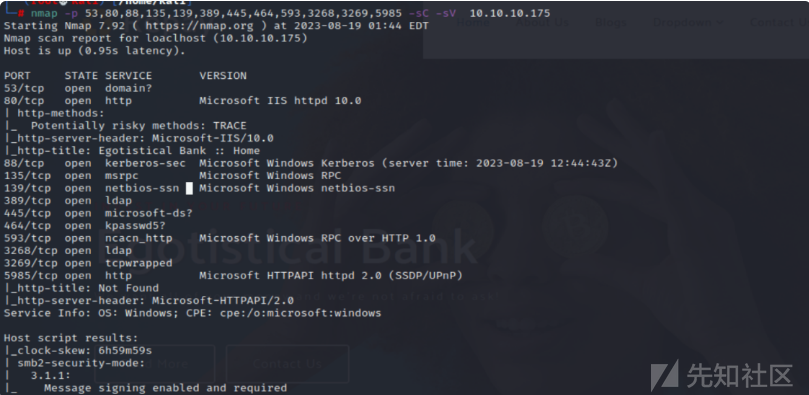The width and height of the screenshot is (809, 395).
Task: Open the About Us navigation item
Action: [x=542, y=23]
